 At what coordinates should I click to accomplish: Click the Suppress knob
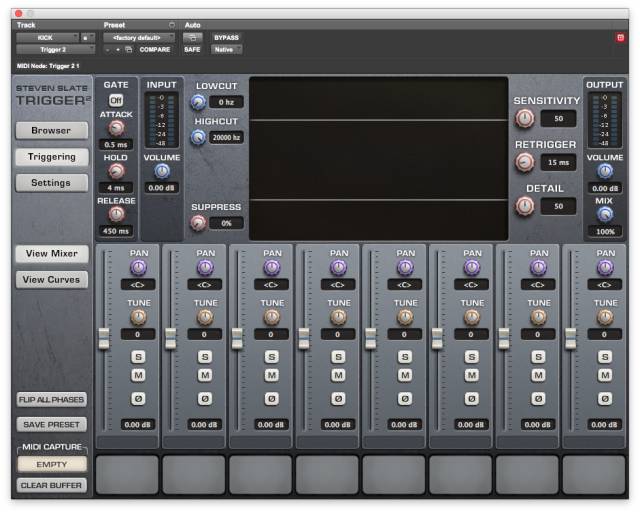(x=198, y=223)
